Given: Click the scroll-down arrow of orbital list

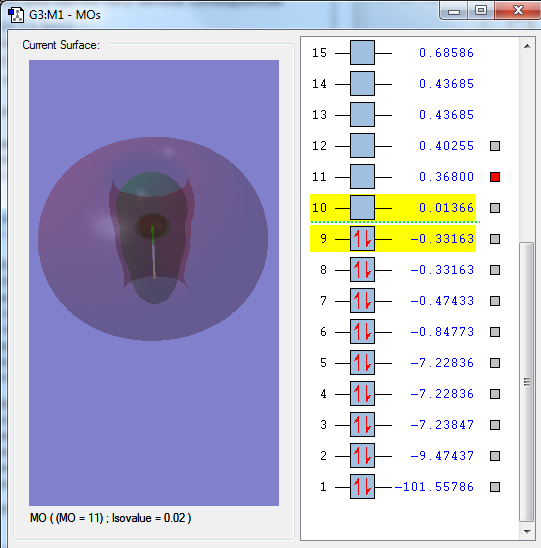Looking at the screenshot, I should tap(527, 532).
